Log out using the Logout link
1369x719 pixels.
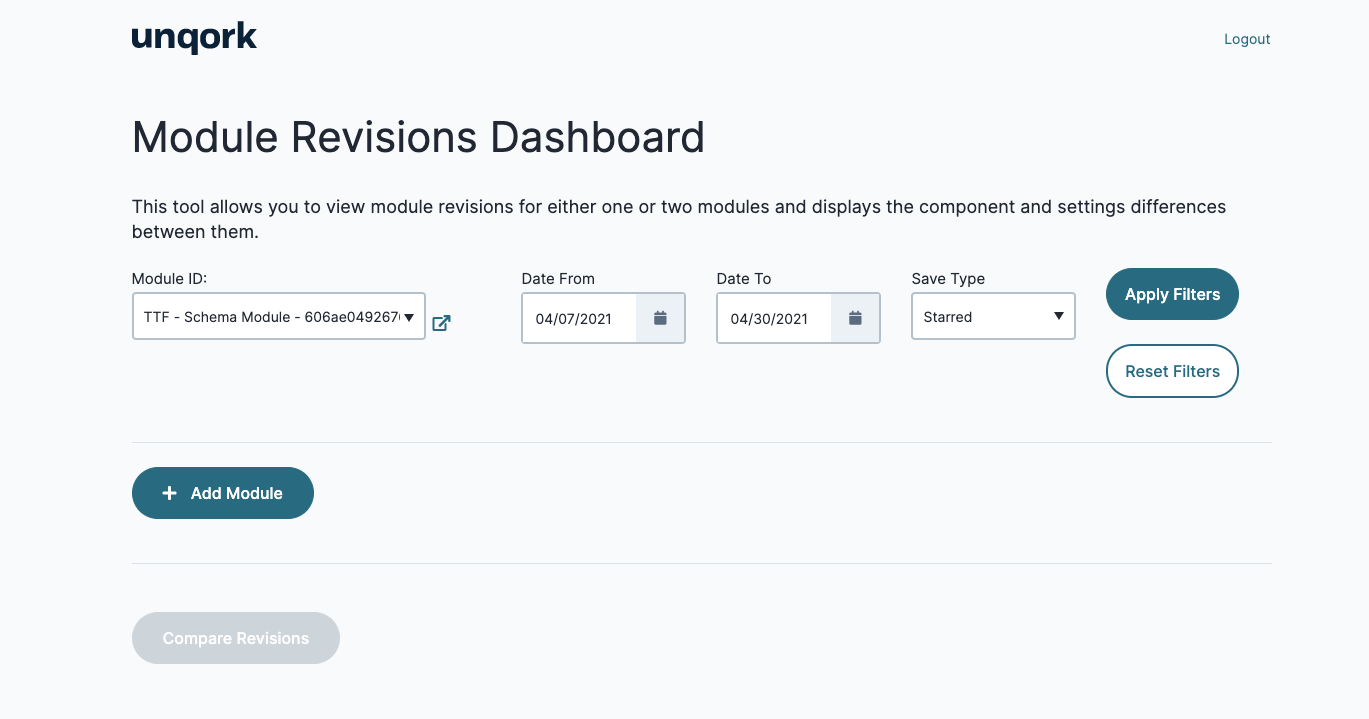tap(1247, 39)
